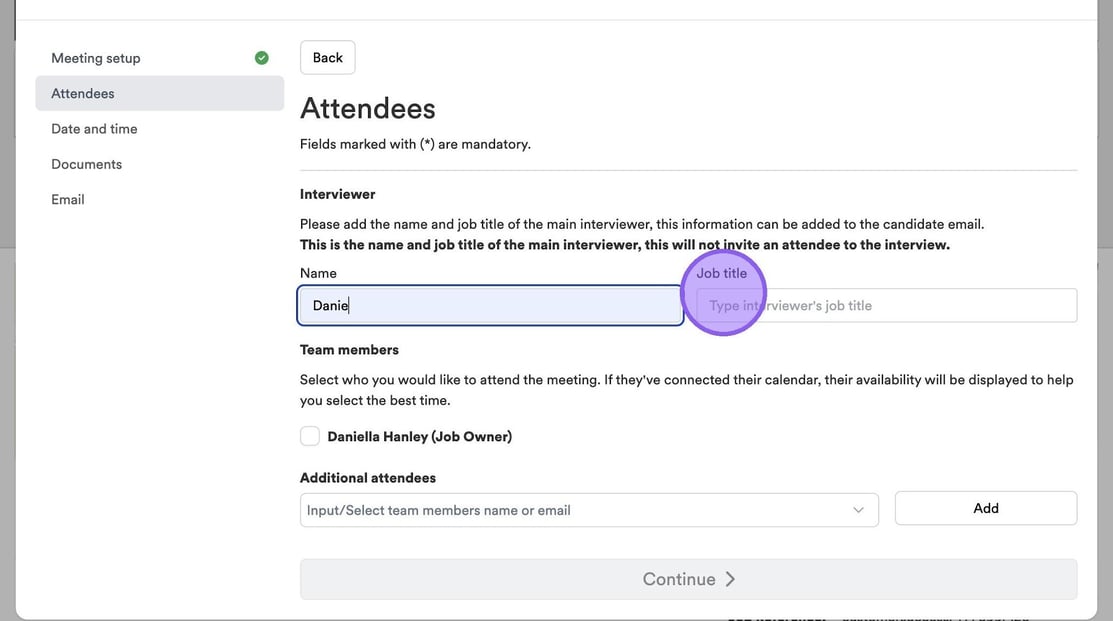Click the Job title field label

click(722, 273)
